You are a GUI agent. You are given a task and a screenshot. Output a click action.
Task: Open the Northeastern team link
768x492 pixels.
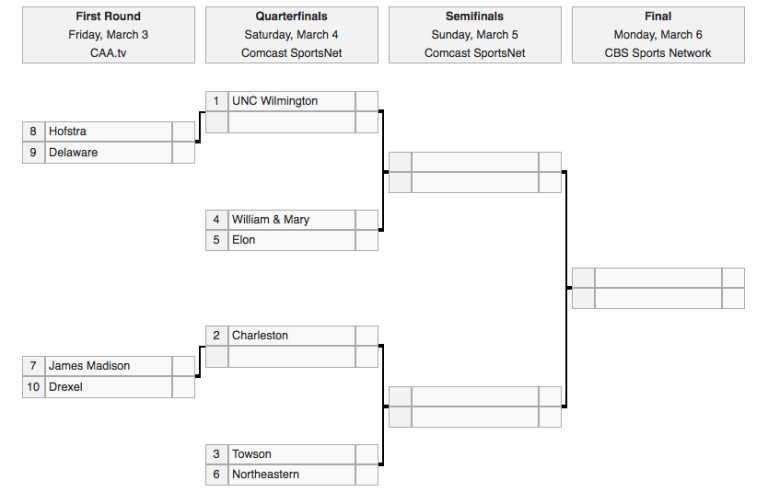tap(265, 474)
